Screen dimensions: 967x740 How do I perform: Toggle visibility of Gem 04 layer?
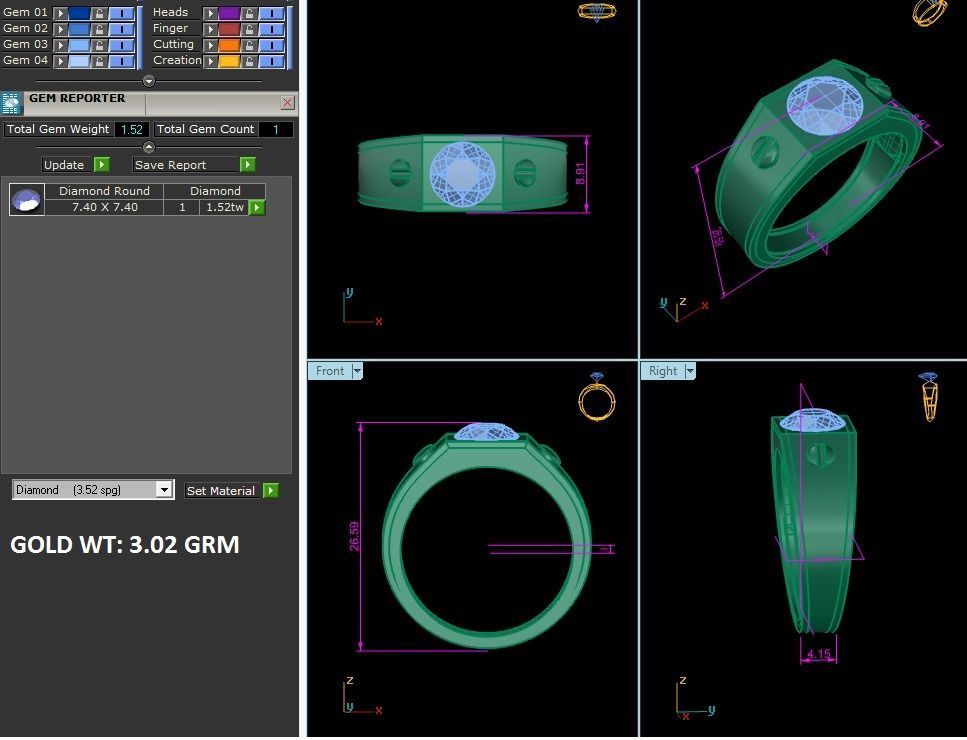[x=121, y=61]
